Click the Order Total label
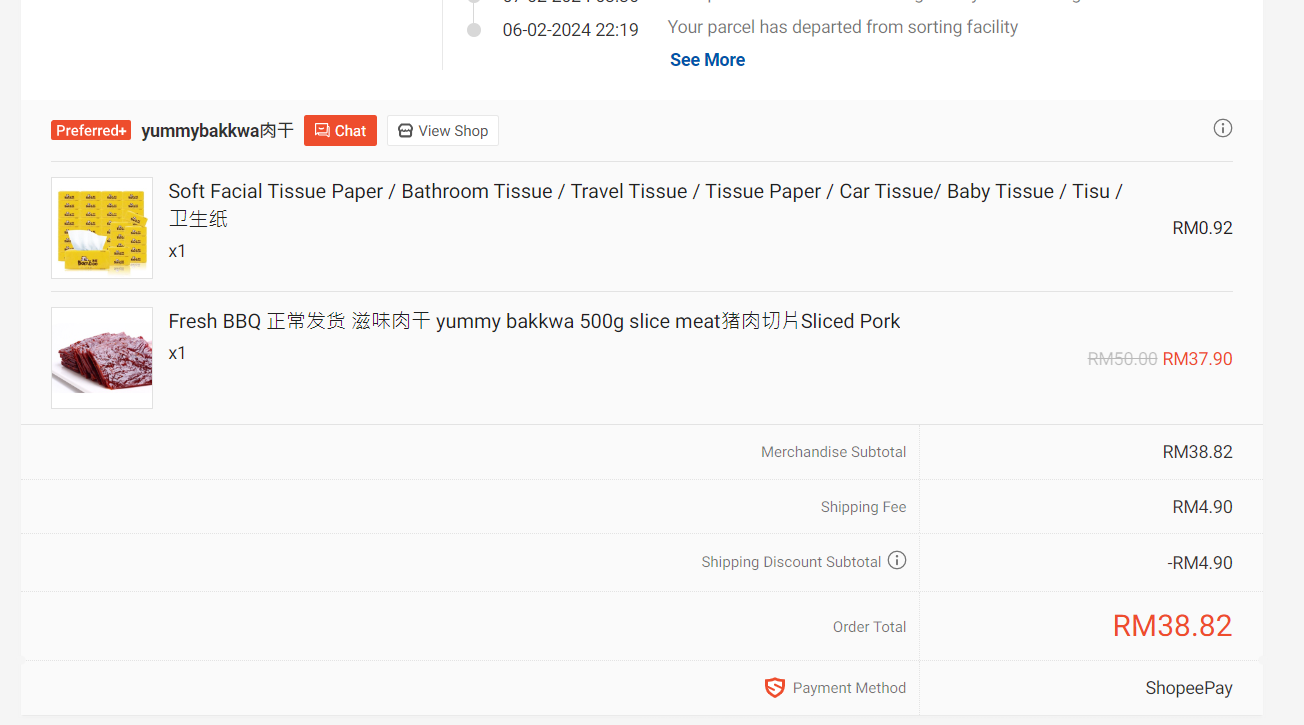Viewport: 1304px width, 725px height. pyautogui.click(x=869, y=627)
